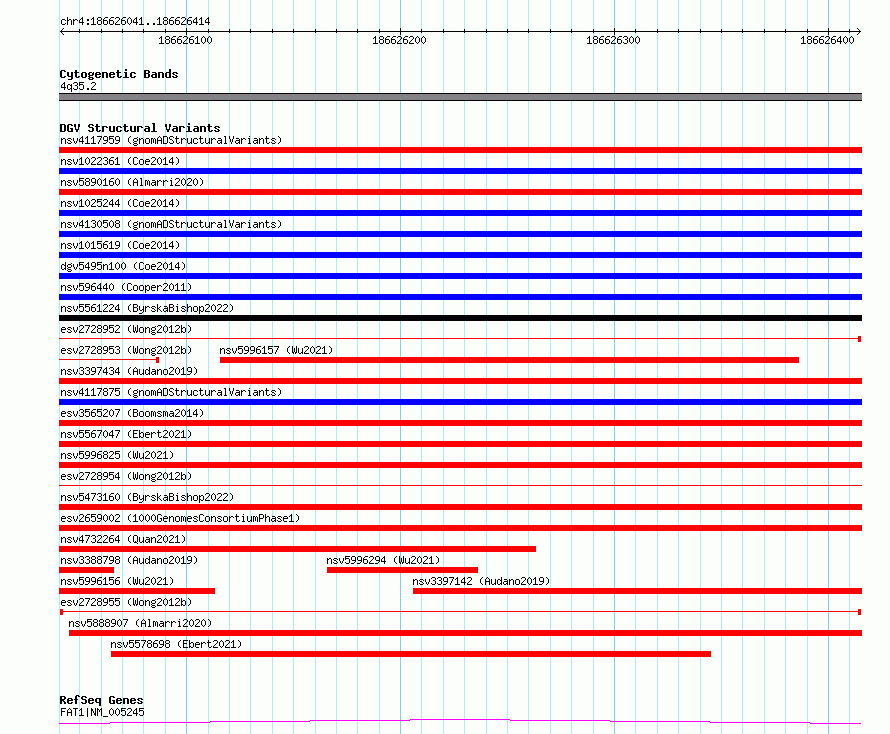Viewport: 890px width, 734px height.
Task: Click nsv5561224 (ByrskaBishop2022) label
Action: 147,308
